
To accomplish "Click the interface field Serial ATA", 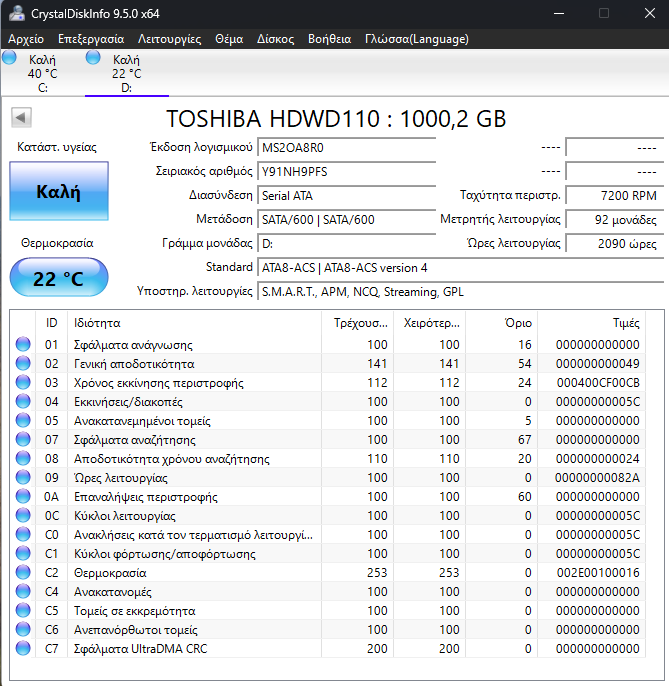I will (347, 196).
